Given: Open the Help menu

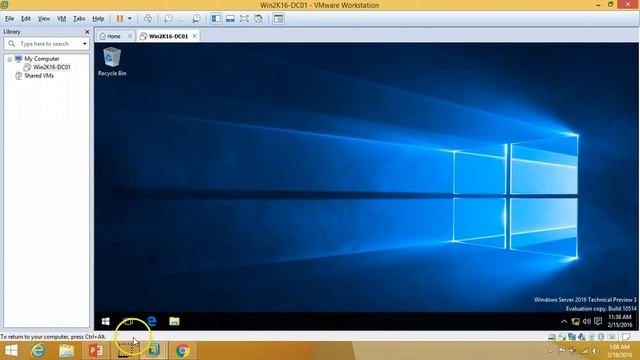Looking at the screenshot, I should pos(98,19).
